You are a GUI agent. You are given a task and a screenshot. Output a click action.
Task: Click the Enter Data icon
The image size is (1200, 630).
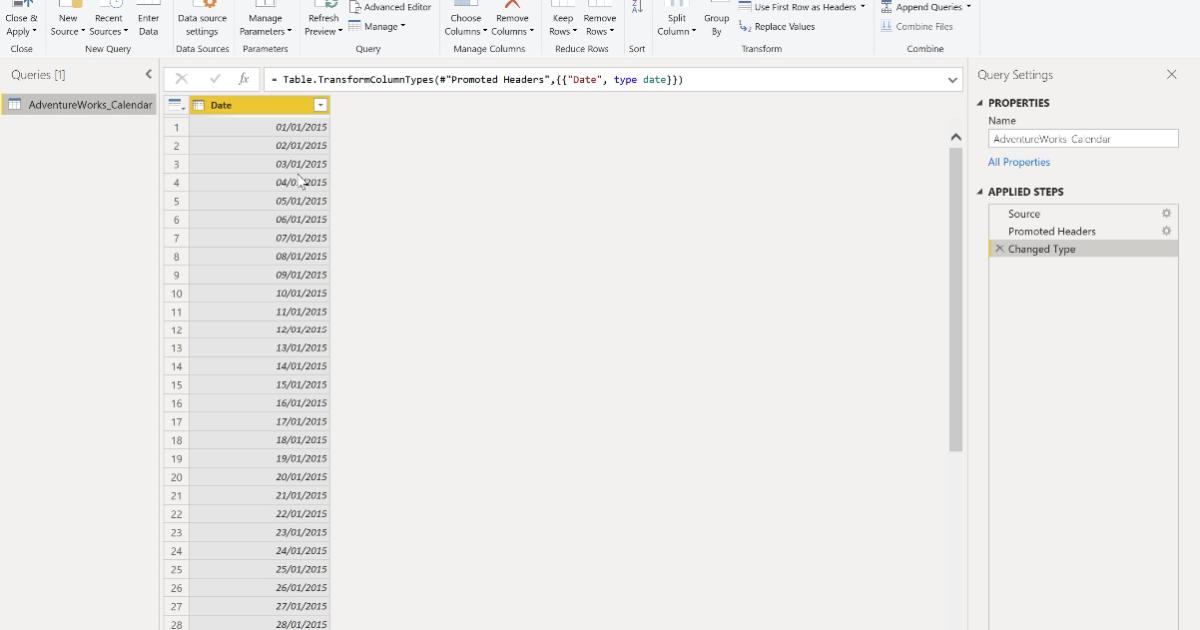pos(148,17)
